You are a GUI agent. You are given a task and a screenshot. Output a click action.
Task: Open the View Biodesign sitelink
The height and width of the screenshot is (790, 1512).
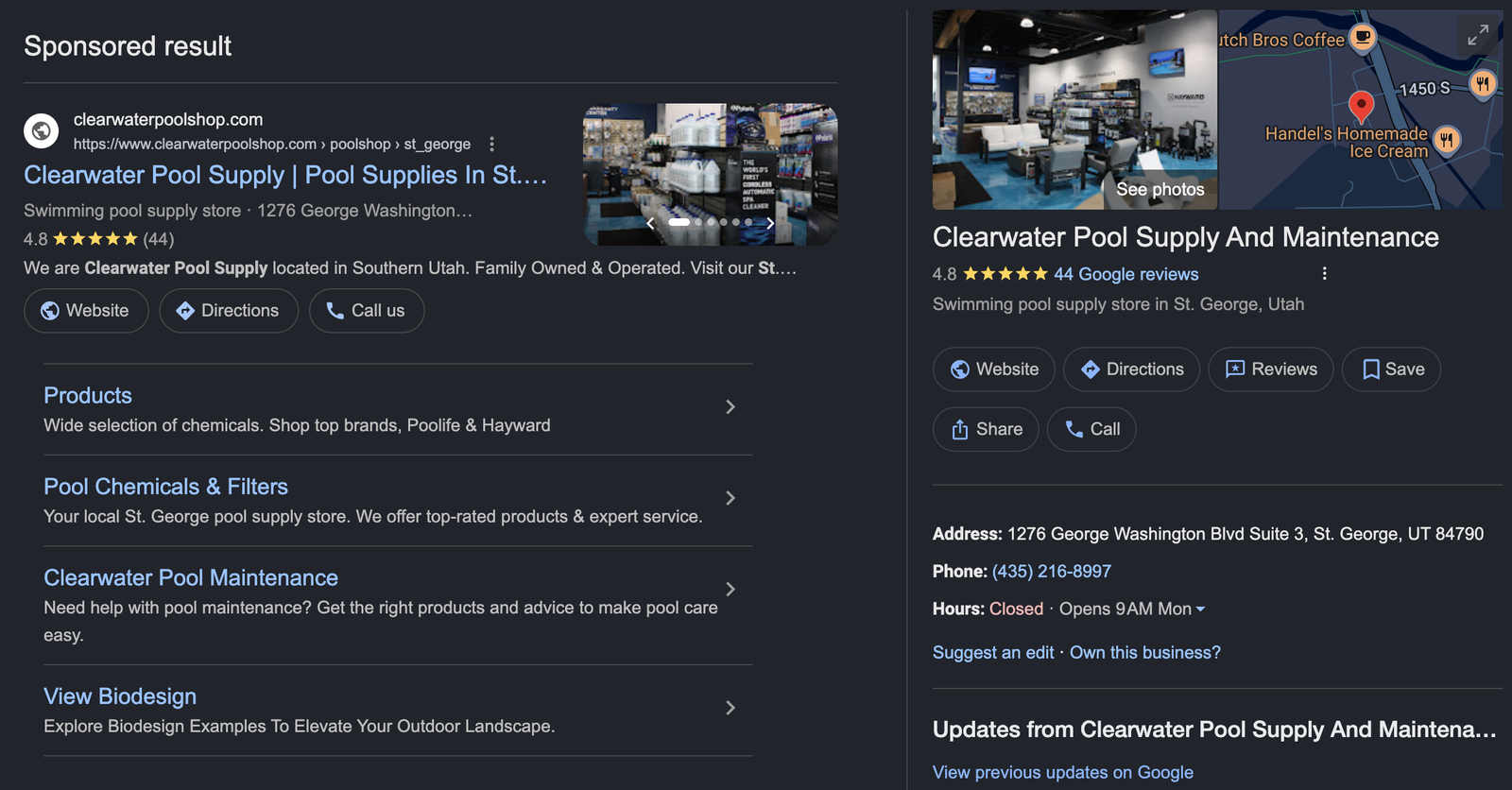pos(120,696)
